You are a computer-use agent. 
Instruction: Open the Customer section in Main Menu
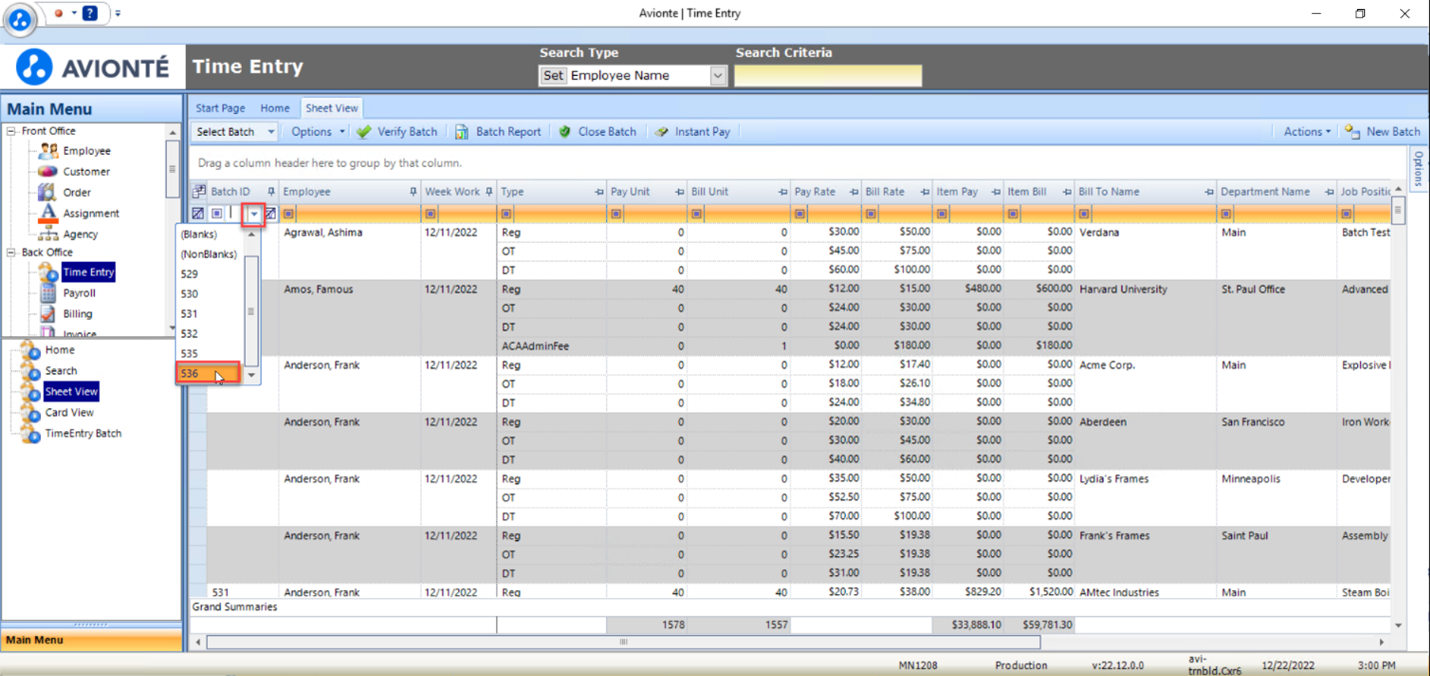(86, 172)
